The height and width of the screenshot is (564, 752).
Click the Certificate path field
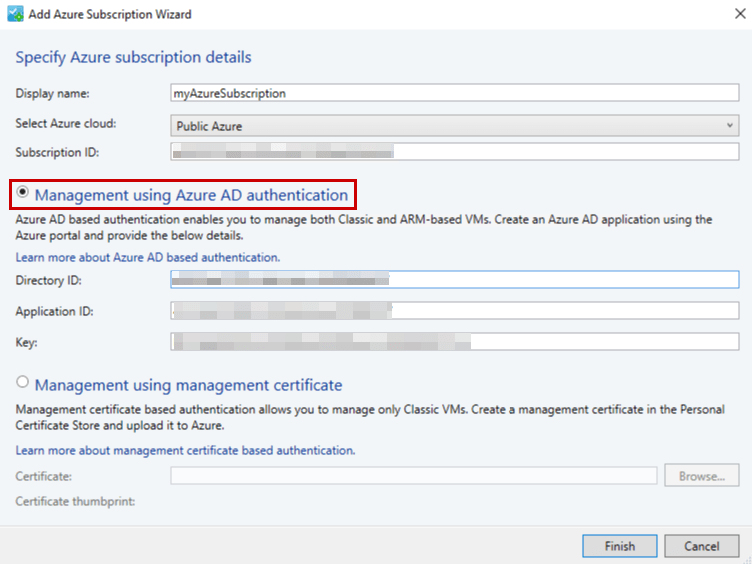pyautogui.click(x=414, y=476)
